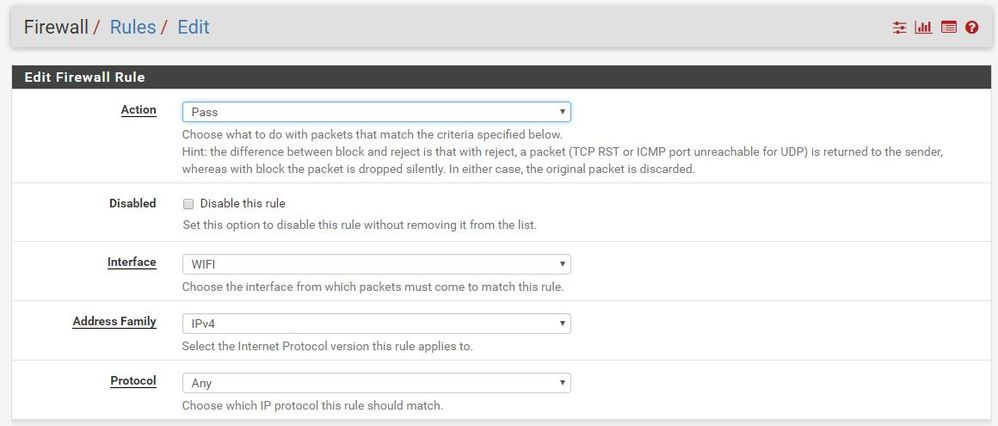This screenshot has width=998, height=426.
Task: Click the 'Set this option to disable' help text
Action: click(x=359, y=225)
